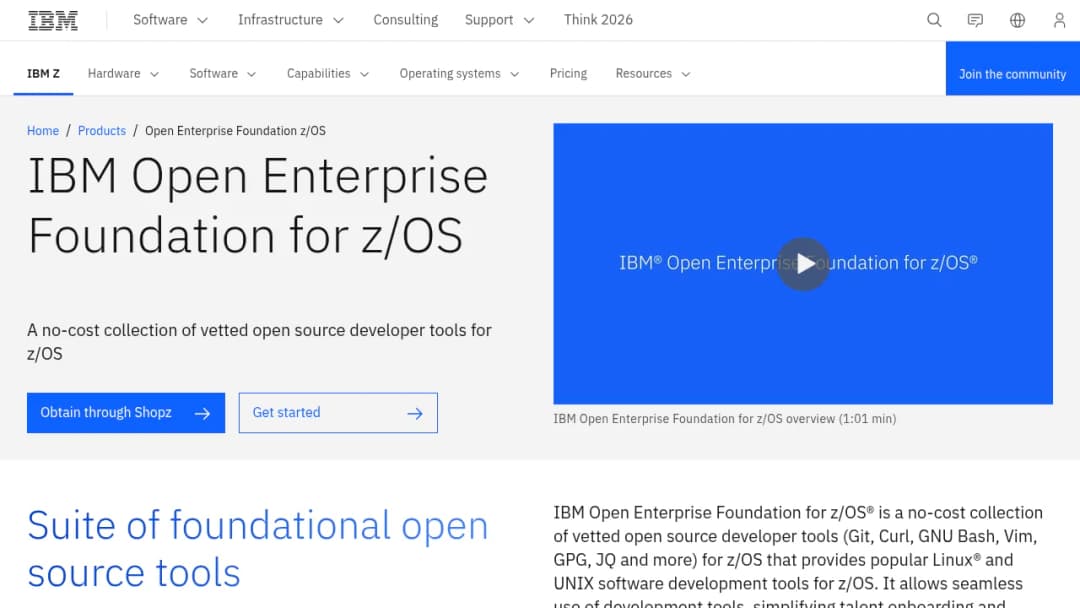Image resolution: width=1080 pixels, height=608 pixels.
Task: Expand the IBM Z Software dropdown
Action: tap(223, 74)
